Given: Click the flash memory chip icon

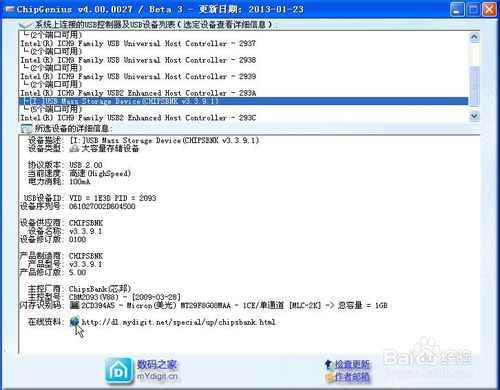Looking at the screenshot, I should click(74, 305).
